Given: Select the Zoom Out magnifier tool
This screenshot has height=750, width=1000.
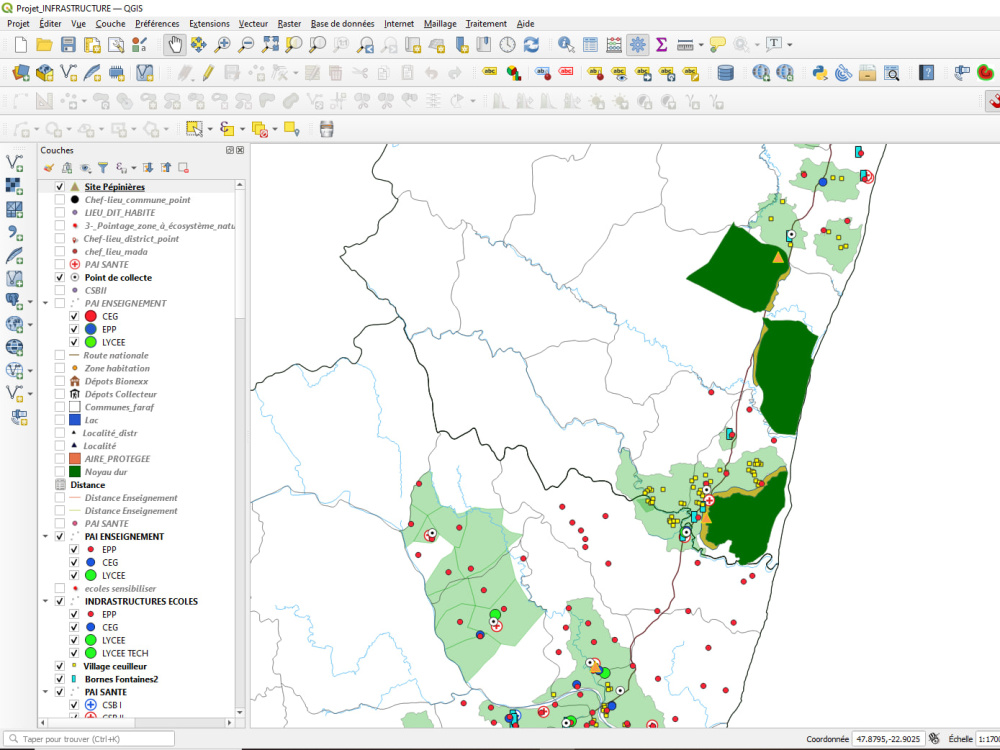Looking at the screenshot, I should 246,45.
